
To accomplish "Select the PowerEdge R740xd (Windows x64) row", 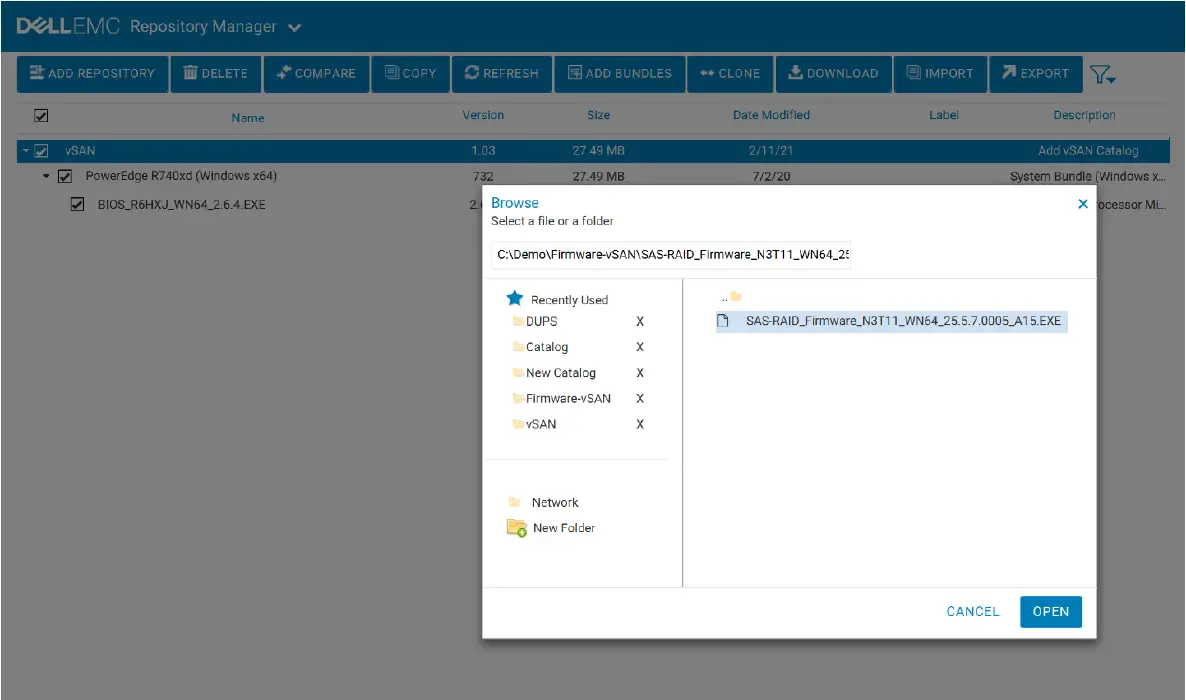I will point(181,176).
